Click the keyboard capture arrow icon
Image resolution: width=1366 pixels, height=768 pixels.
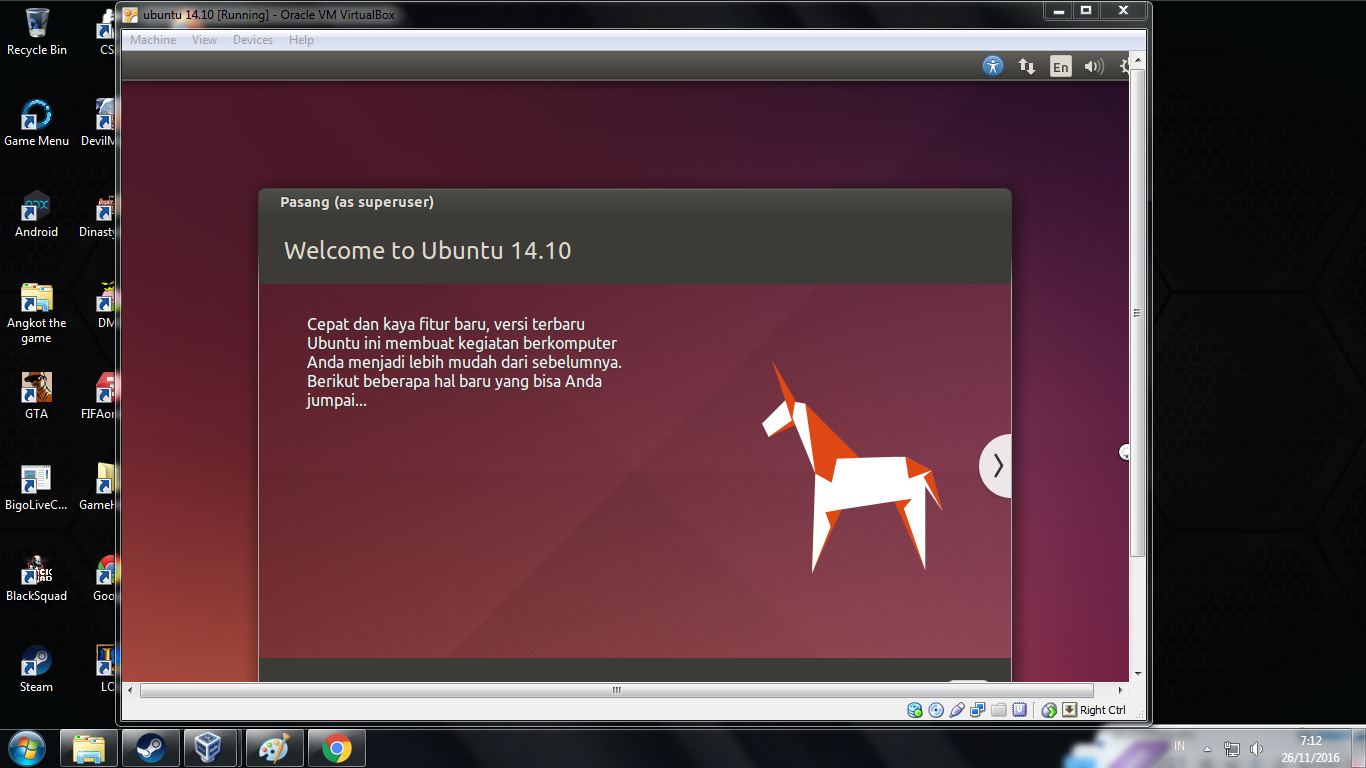[x=1069, y=710]
